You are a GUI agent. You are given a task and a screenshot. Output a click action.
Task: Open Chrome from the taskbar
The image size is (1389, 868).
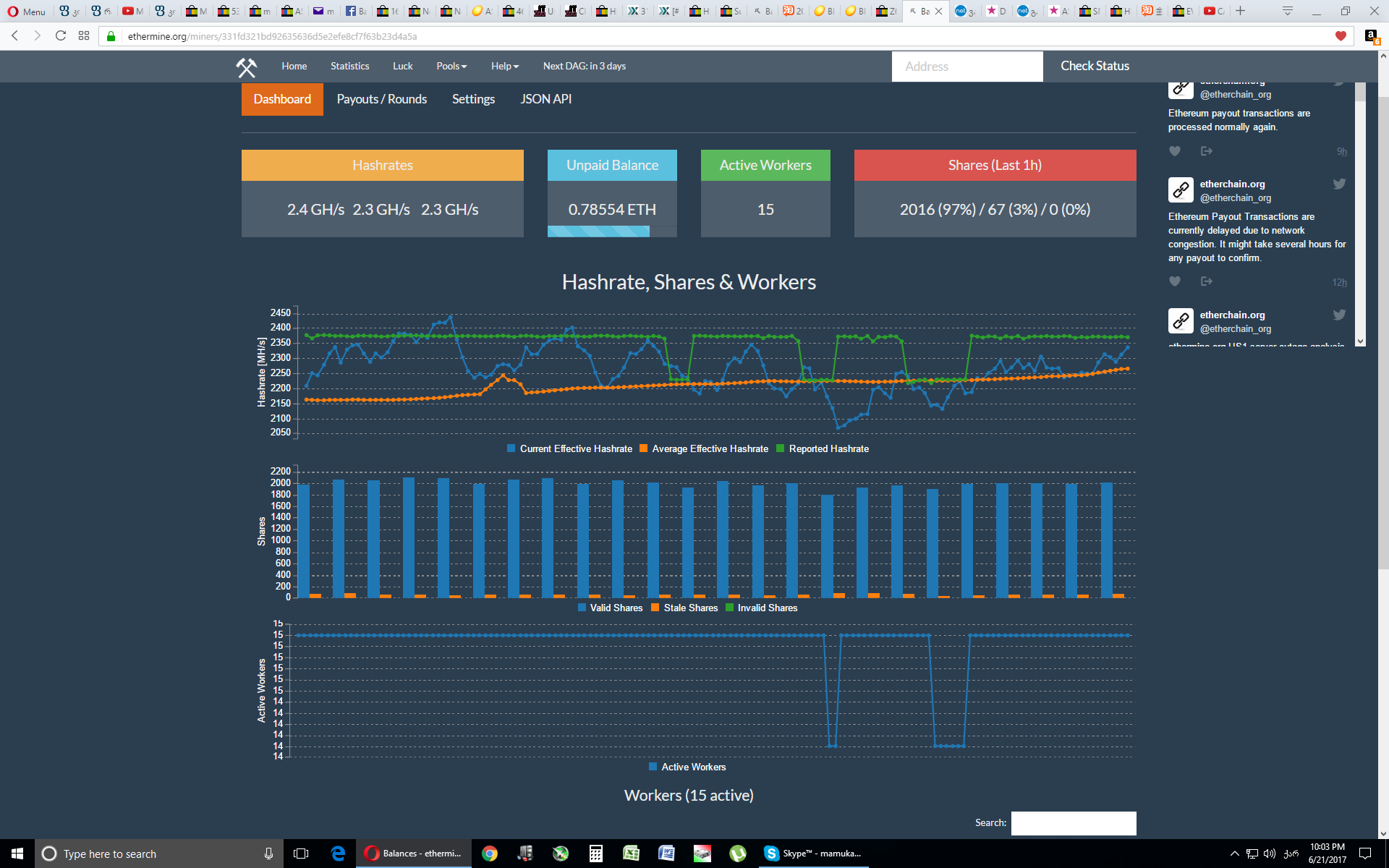tap(490, 854)
